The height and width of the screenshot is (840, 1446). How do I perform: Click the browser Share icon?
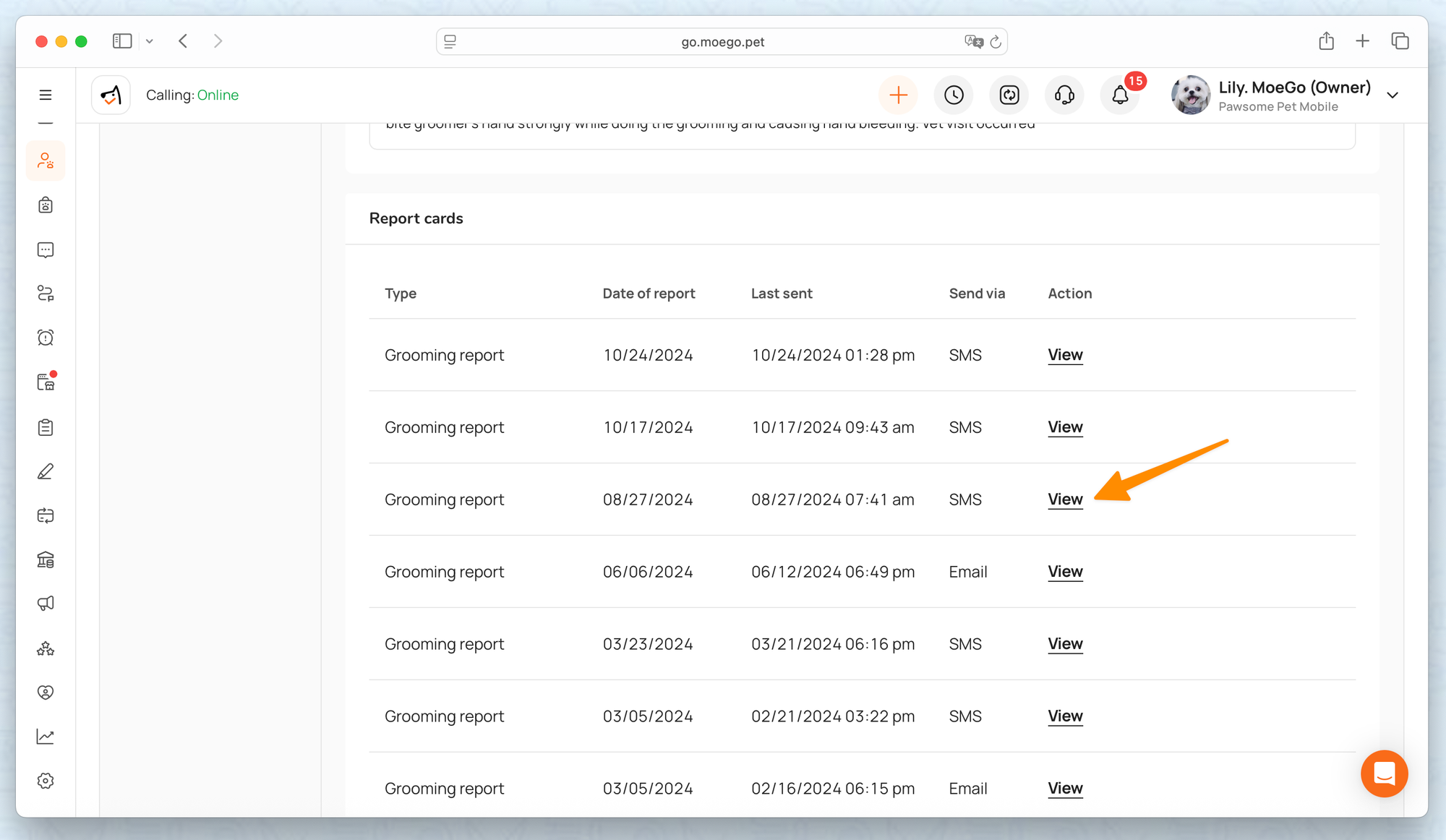pyautogui.click(x=1326, y=41)
